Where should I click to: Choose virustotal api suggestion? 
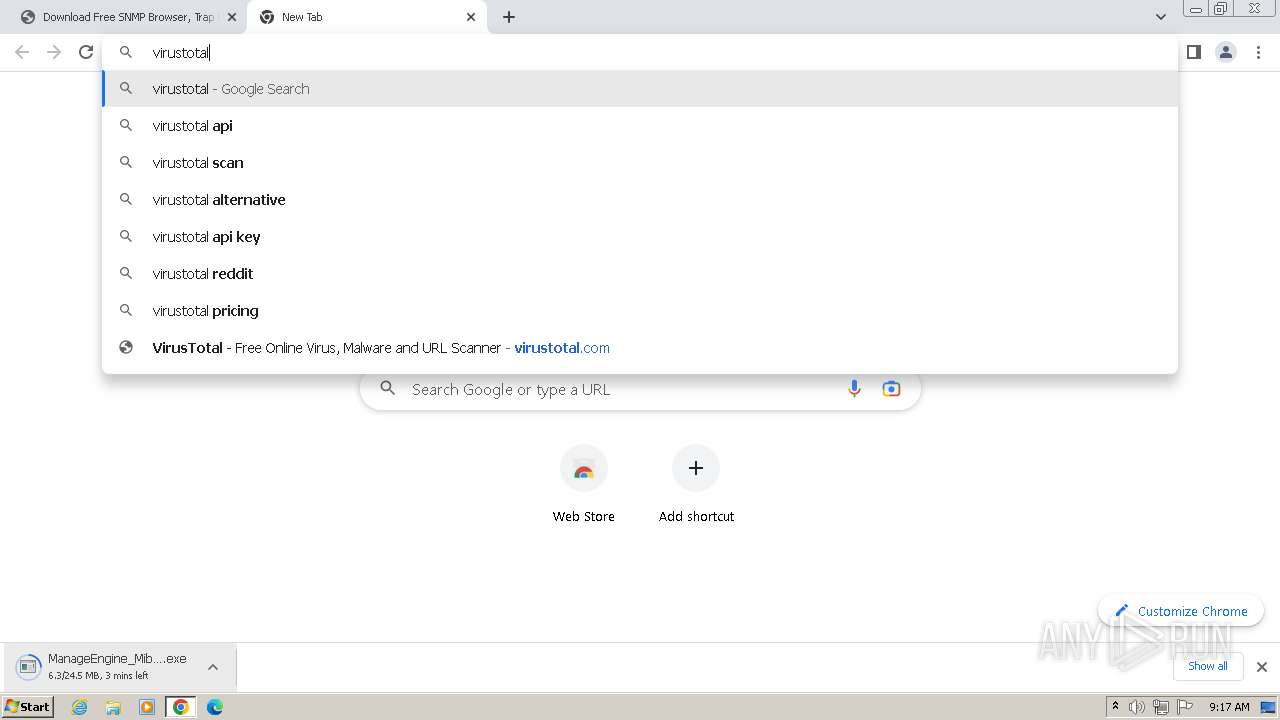pyautogui.click(x=640, y=126)
